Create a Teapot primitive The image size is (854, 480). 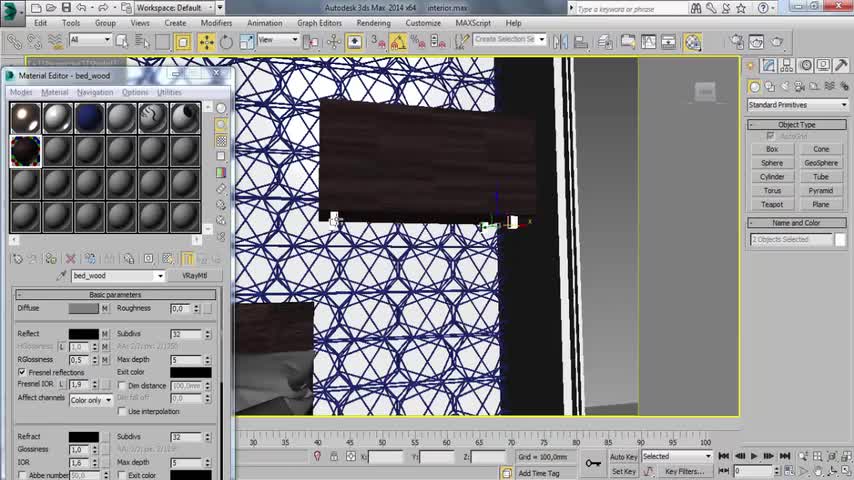(x=772, y=205)
